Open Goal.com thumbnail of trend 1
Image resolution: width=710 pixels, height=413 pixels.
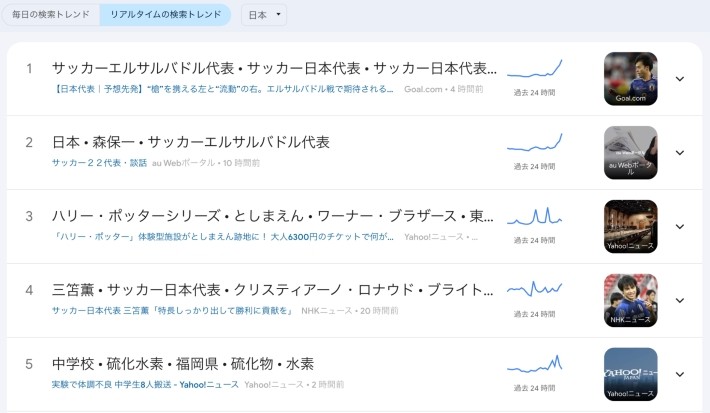(x=631, y=79)
